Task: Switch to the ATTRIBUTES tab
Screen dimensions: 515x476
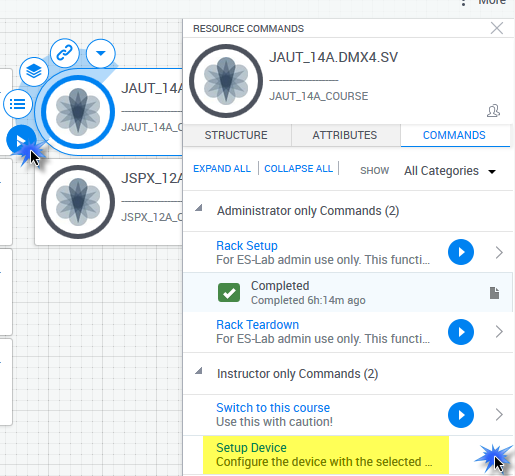Action: click(345, 135)
